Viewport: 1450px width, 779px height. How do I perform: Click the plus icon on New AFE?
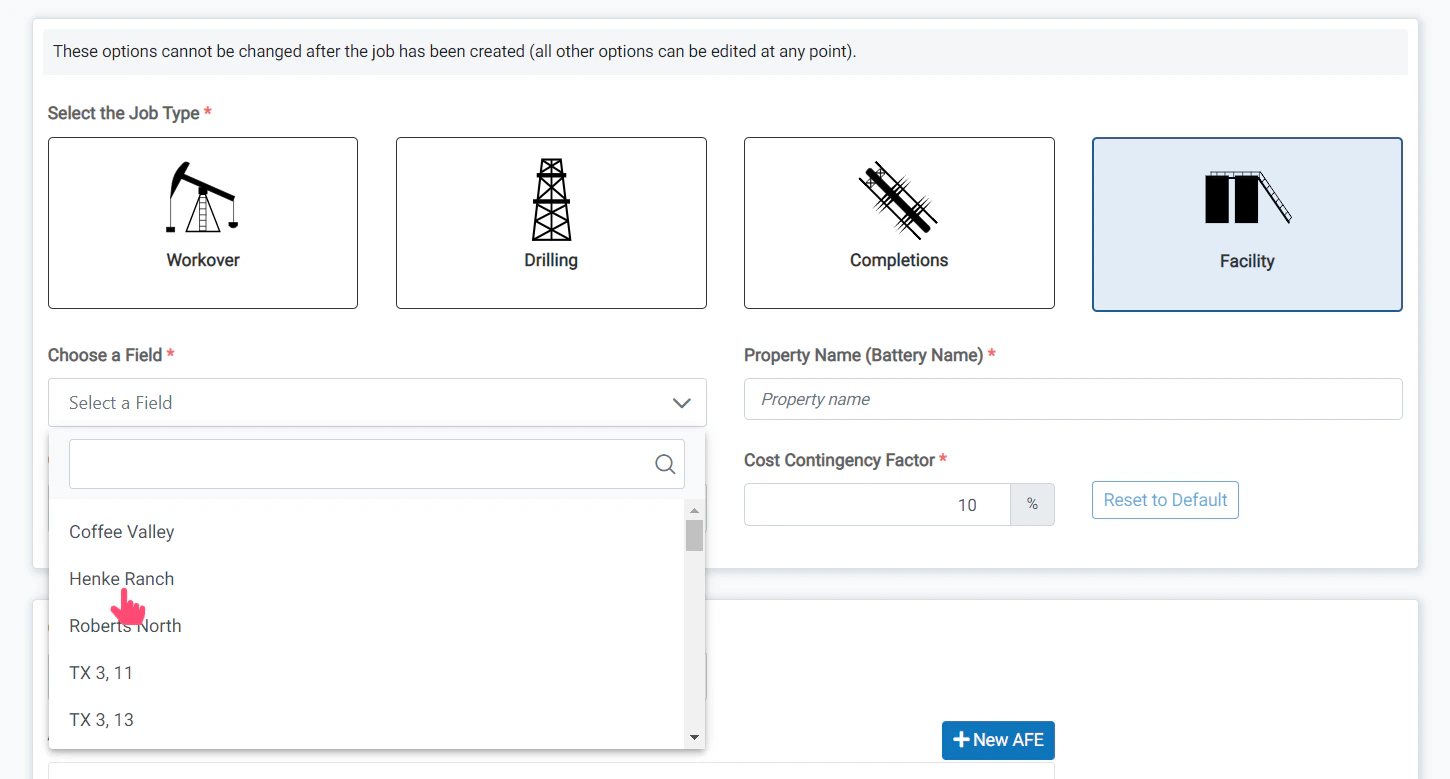pos(961,740)
